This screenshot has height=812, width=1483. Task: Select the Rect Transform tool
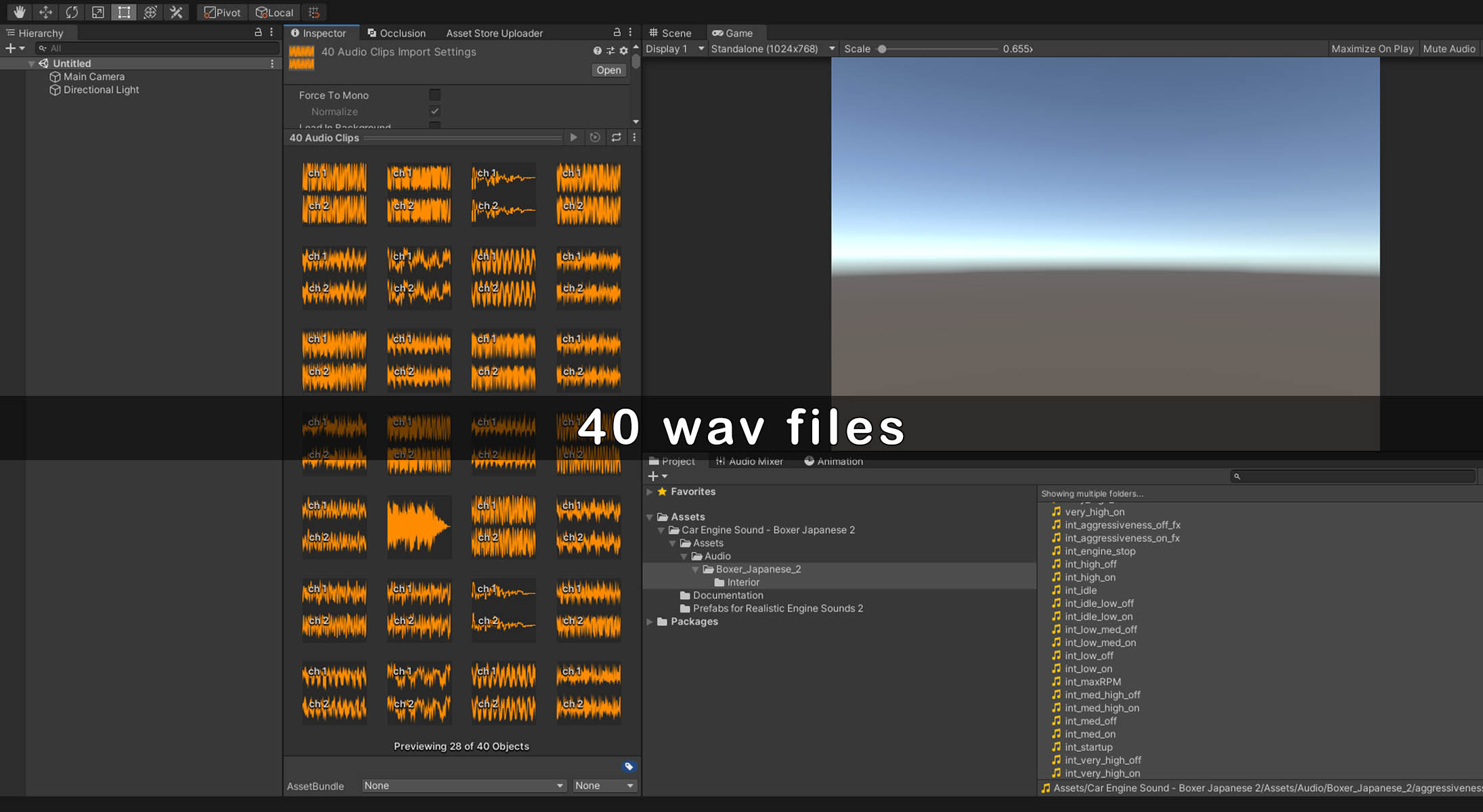coord(124,12)
